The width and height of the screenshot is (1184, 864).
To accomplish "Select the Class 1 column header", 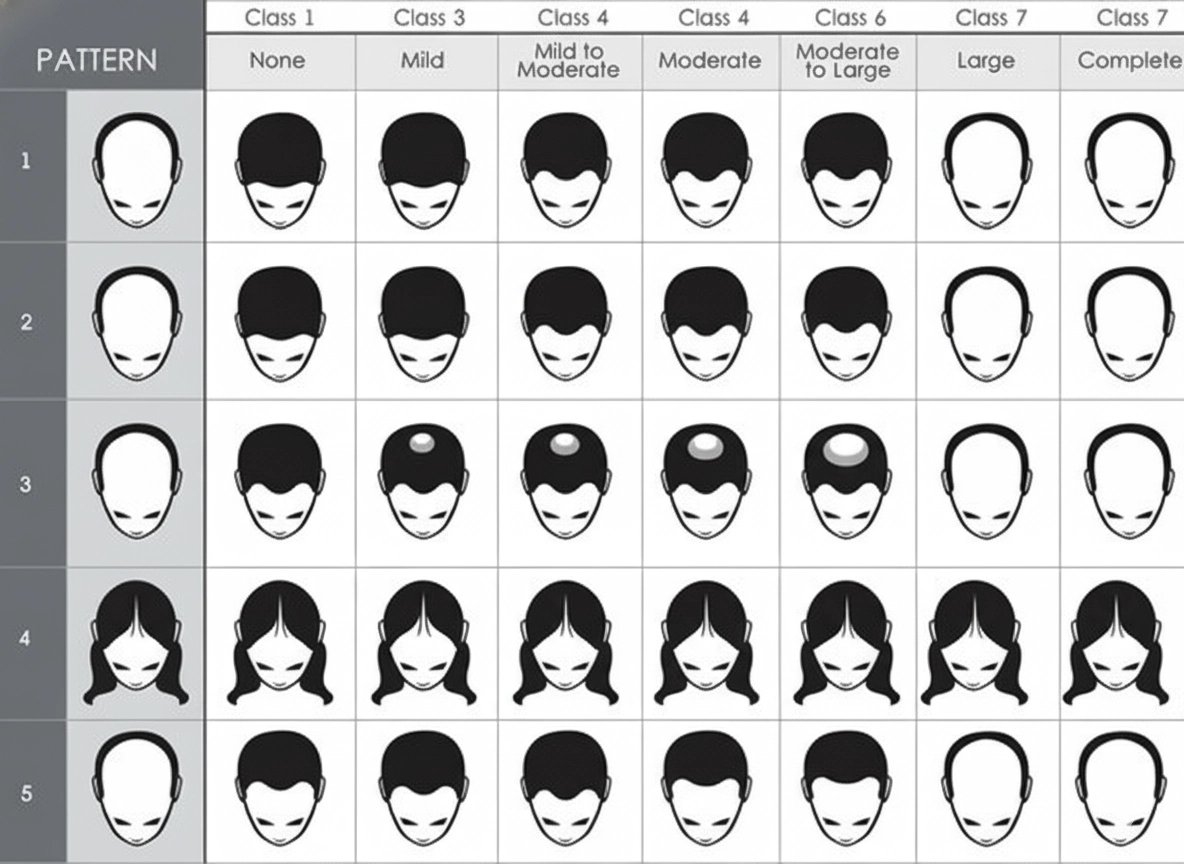I will pyautogui.click(x=278, y=16).
